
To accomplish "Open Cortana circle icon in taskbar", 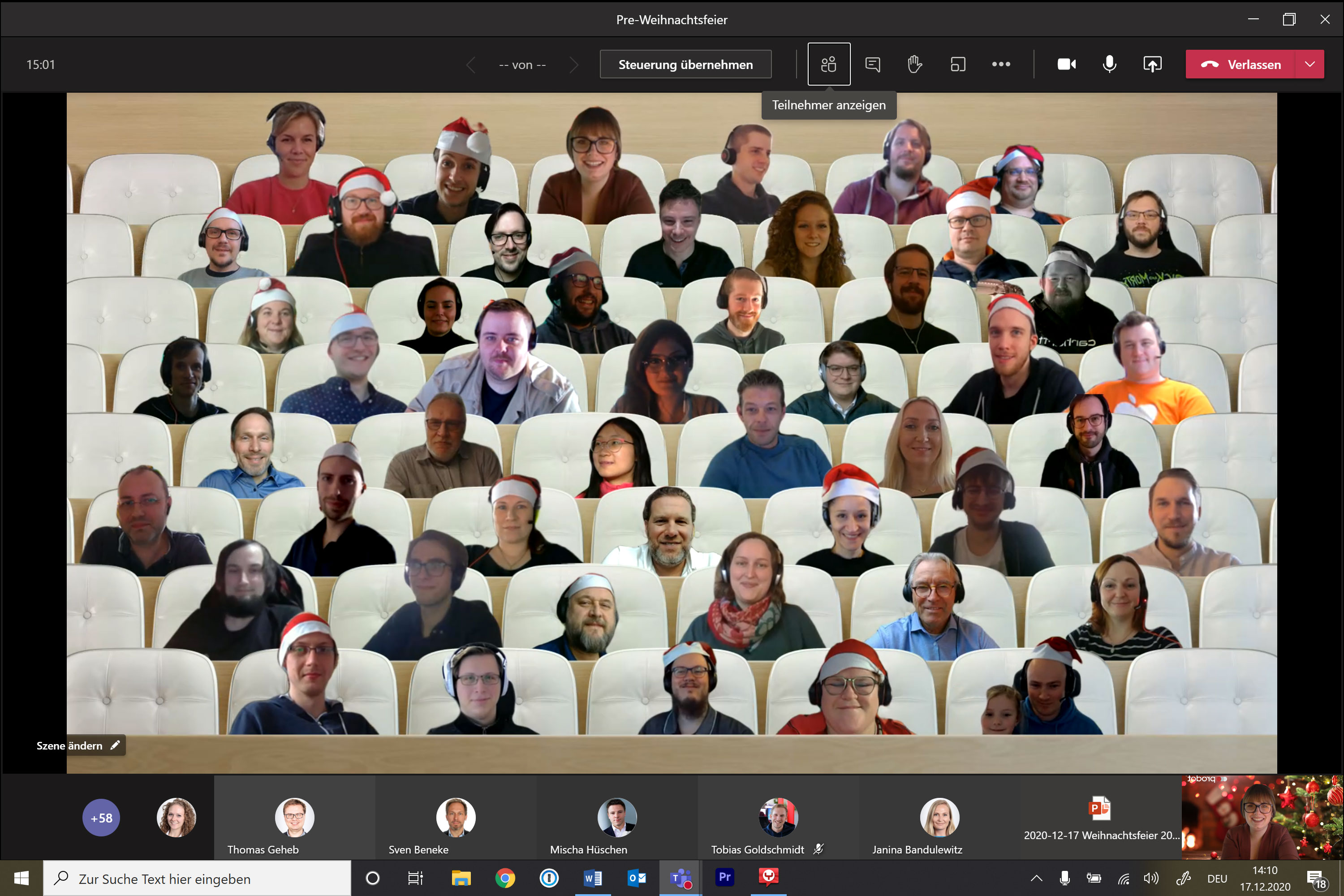I will (372, 878).
